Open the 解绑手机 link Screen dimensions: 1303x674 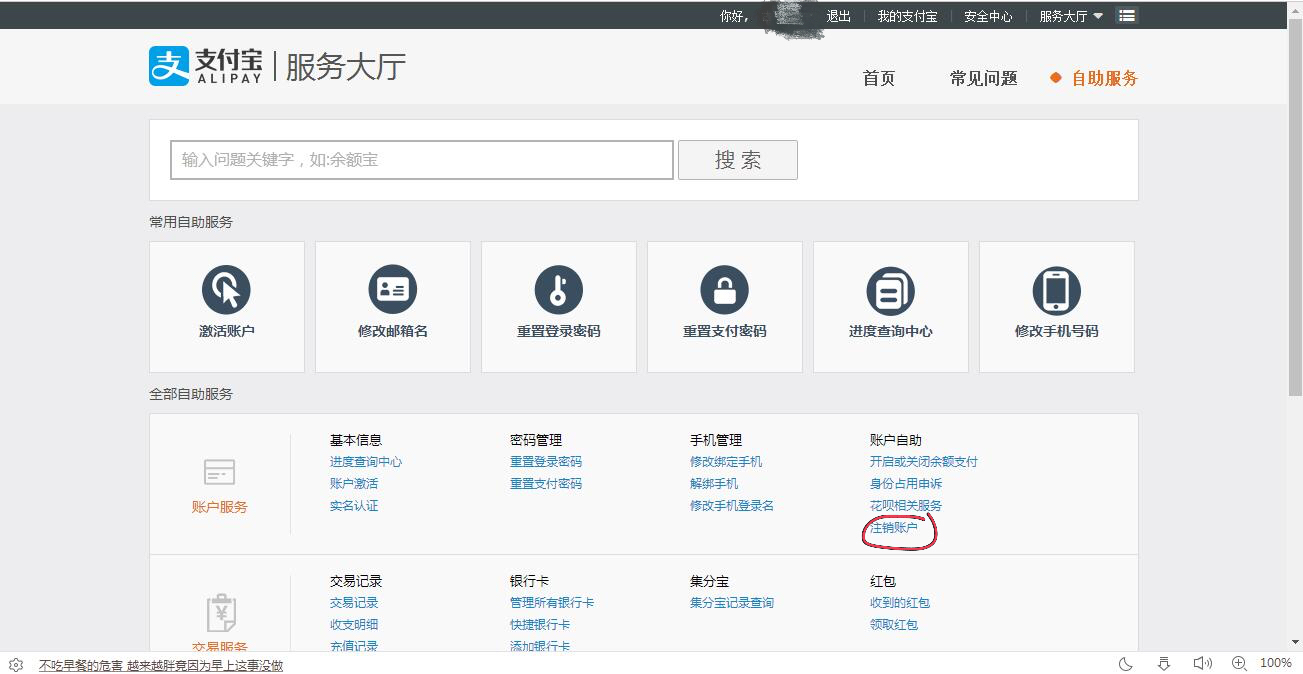pyautogui.click(x=714, y=484)
